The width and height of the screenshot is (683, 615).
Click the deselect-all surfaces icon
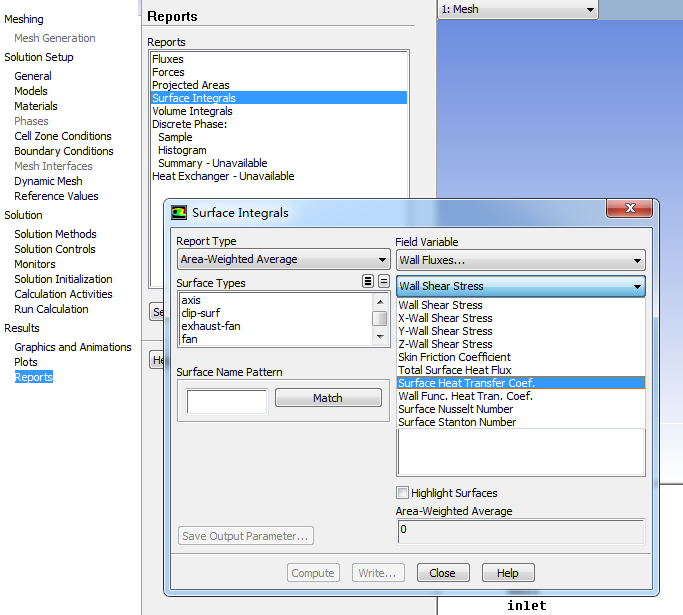click(383, 281)
